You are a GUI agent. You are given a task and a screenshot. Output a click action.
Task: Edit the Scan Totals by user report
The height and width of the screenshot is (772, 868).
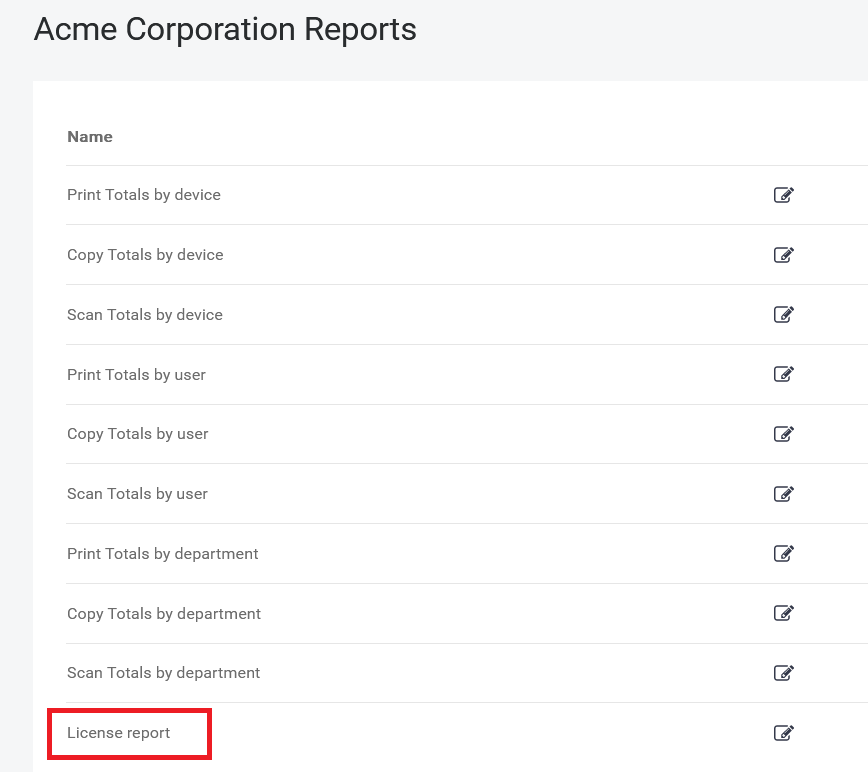(784, 493)
